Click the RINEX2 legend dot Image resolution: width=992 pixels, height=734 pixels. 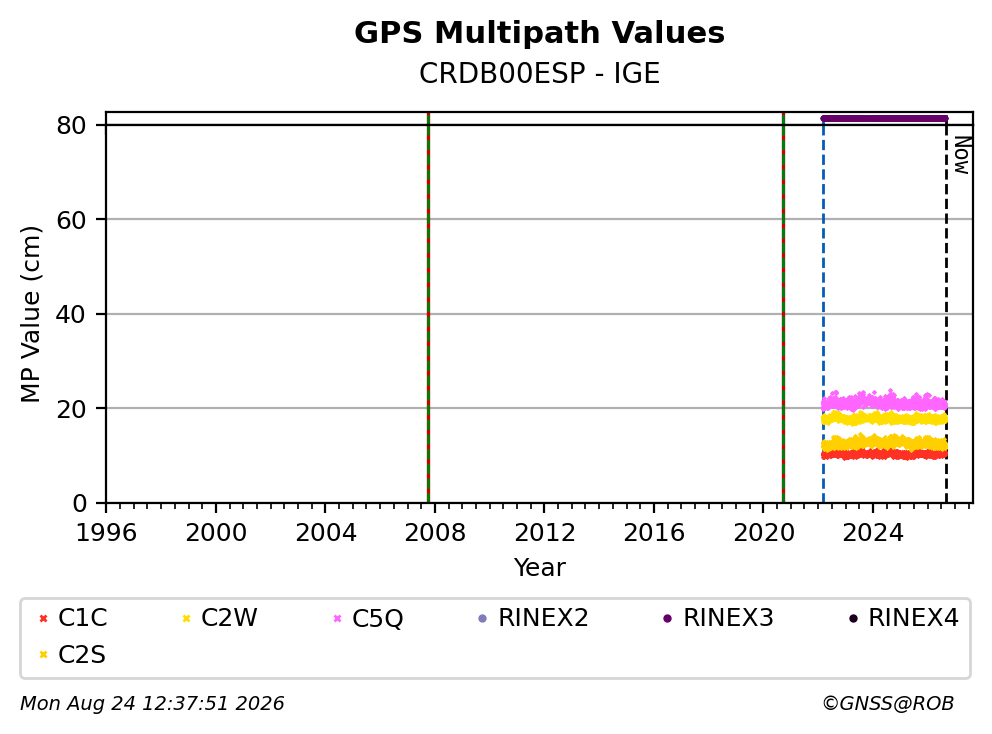[x=483, y=618]
